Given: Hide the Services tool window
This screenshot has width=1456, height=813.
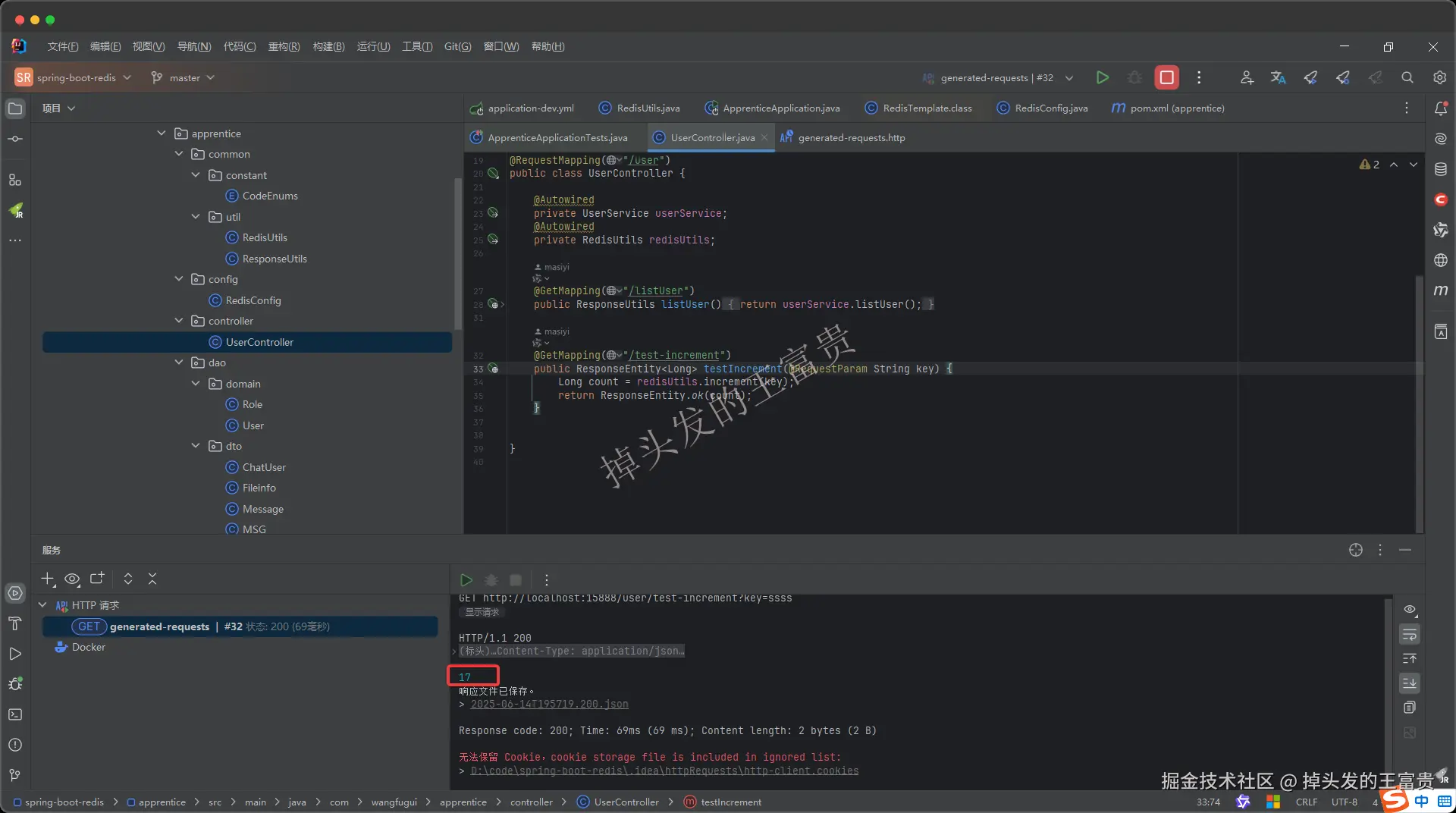Looking at the screenshot, I should pos(1405,550).
